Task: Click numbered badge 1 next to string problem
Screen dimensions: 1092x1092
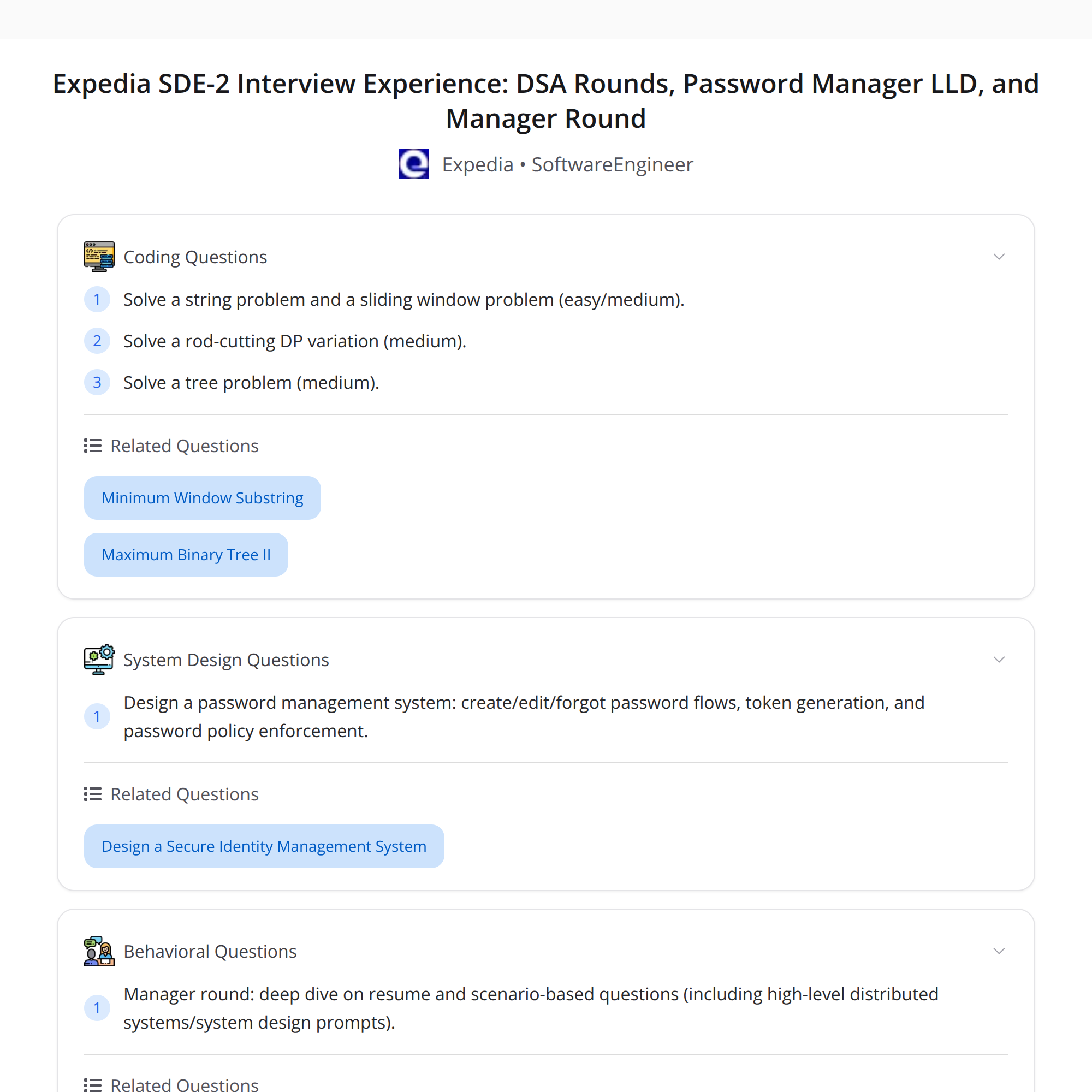Action: (97, 299)
